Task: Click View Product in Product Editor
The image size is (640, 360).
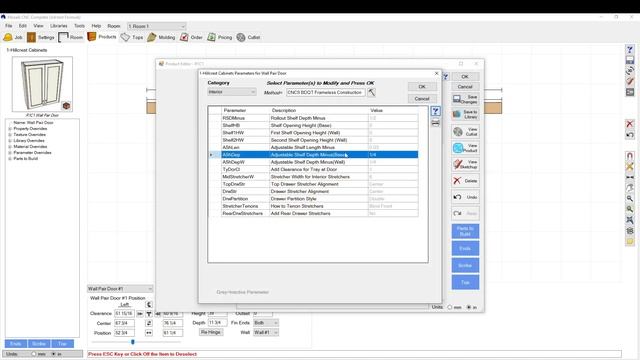Action: pyautogui.click(x=465, y=148)
